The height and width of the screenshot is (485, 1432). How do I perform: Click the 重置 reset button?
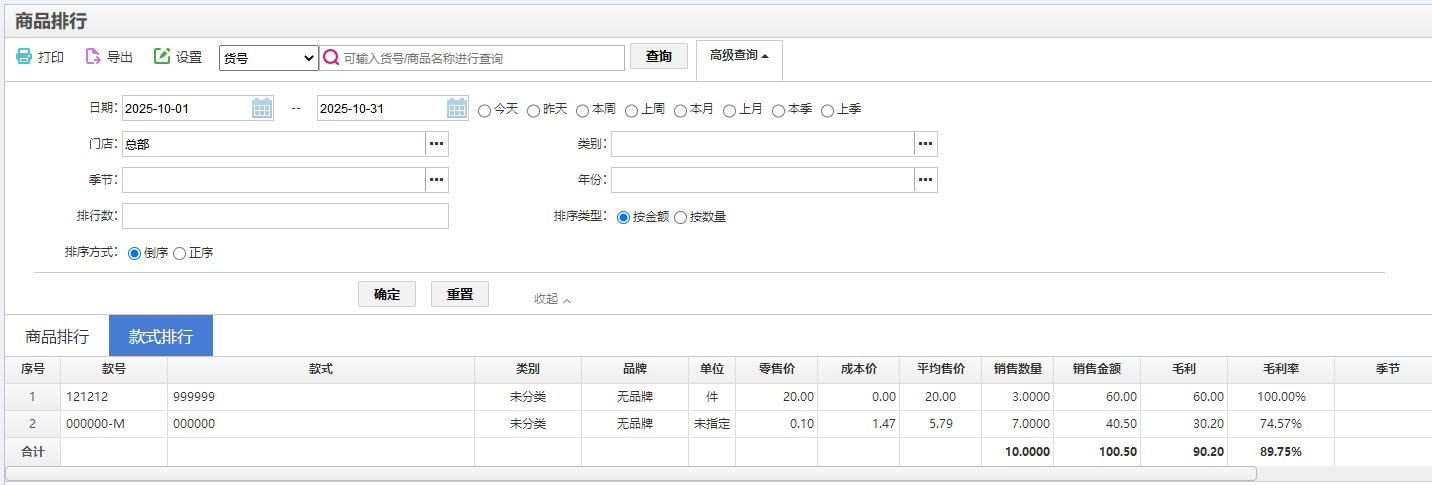pyautogui.click(x=460, y=294)
